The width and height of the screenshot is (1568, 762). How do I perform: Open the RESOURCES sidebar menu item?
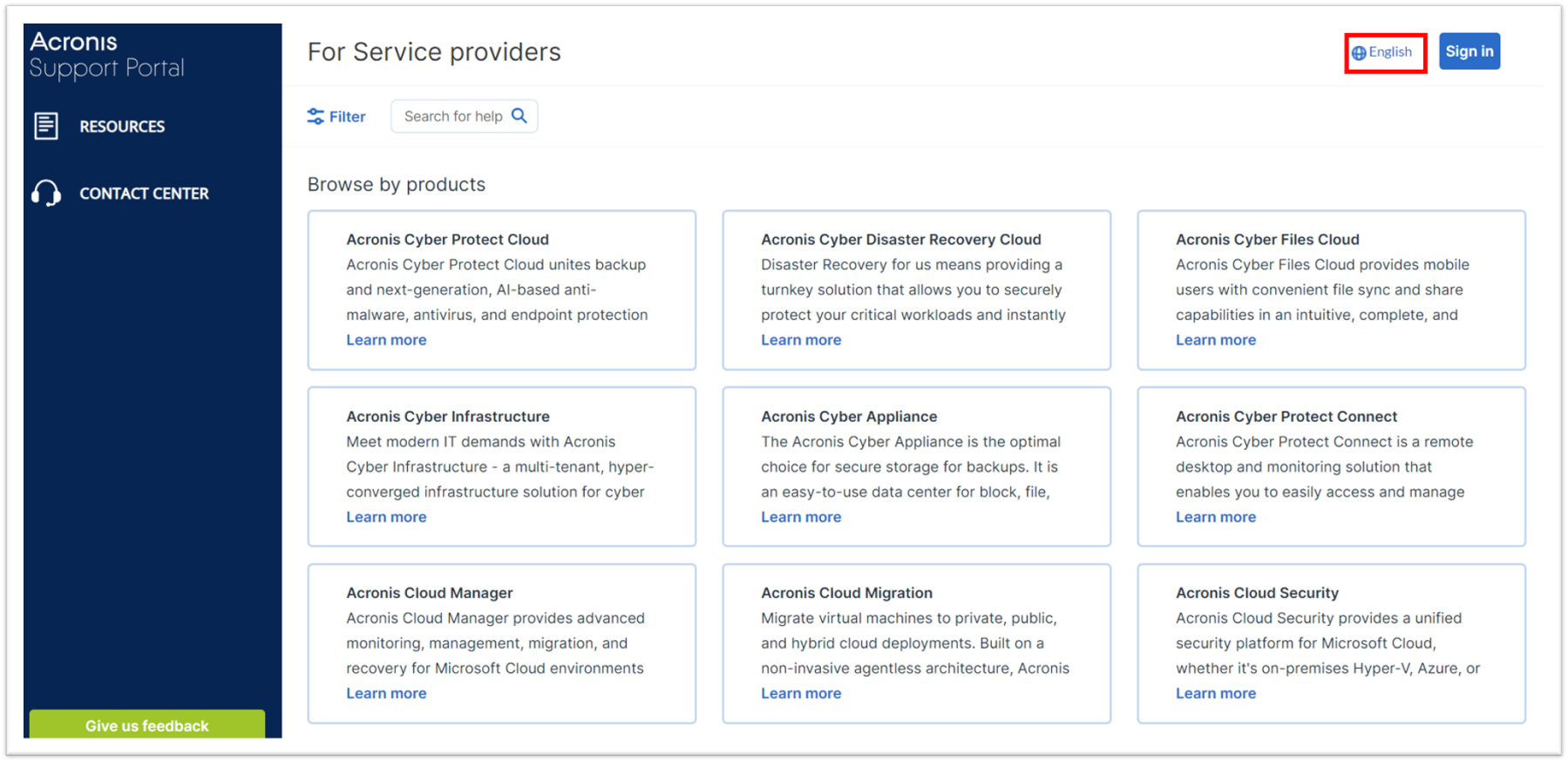click(x=122, y=126)
